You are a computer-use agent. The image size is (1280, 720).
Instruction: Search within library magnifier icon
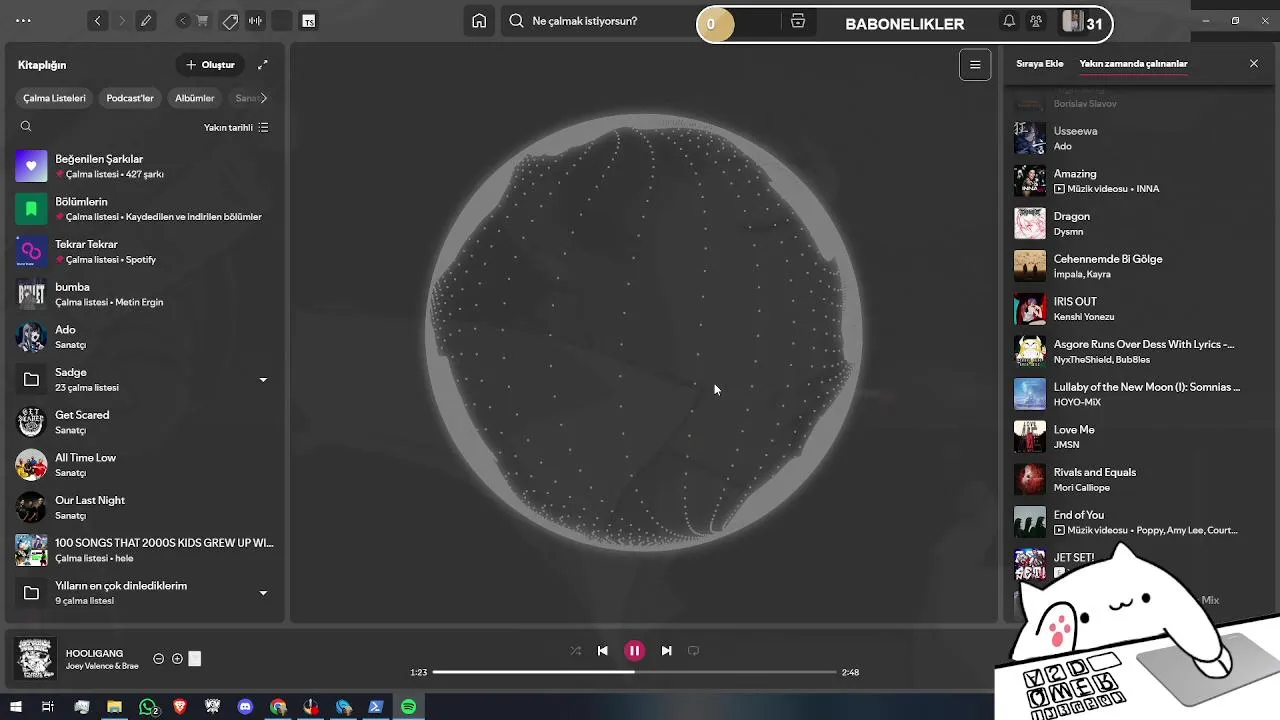pos(26,127)
